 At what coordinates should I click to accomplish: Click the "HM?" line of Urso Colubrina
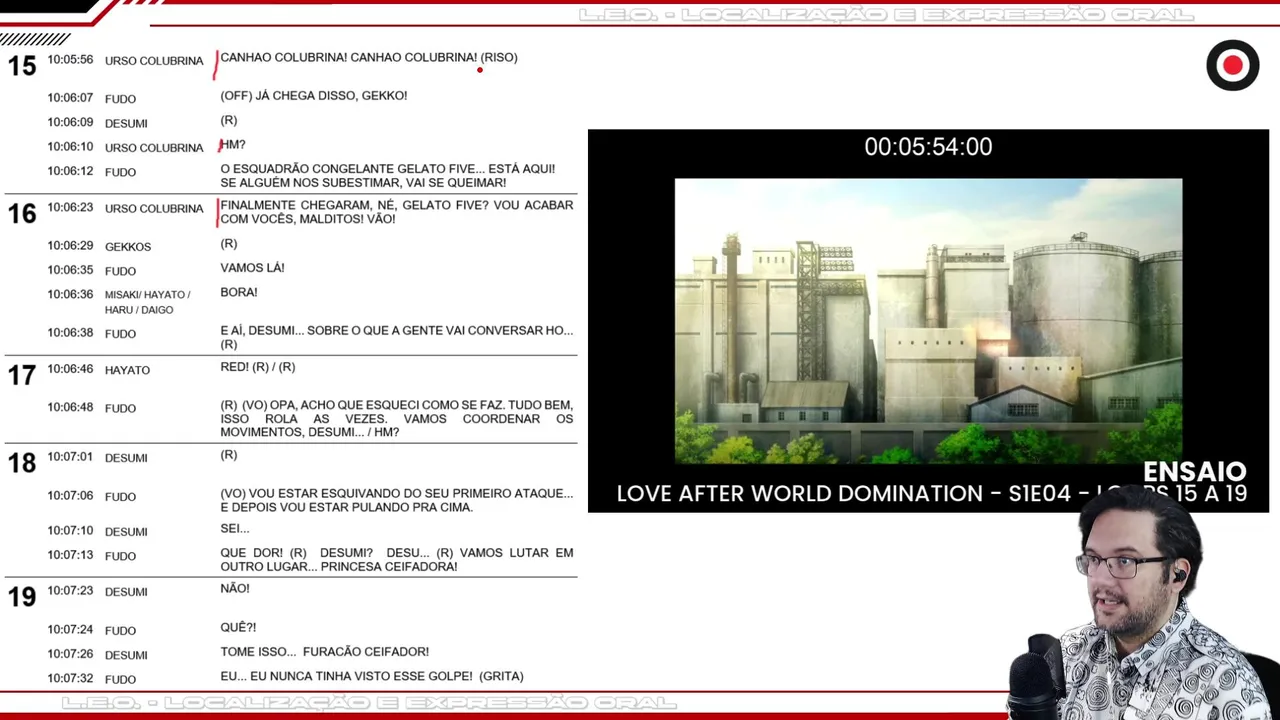[233, 145]
